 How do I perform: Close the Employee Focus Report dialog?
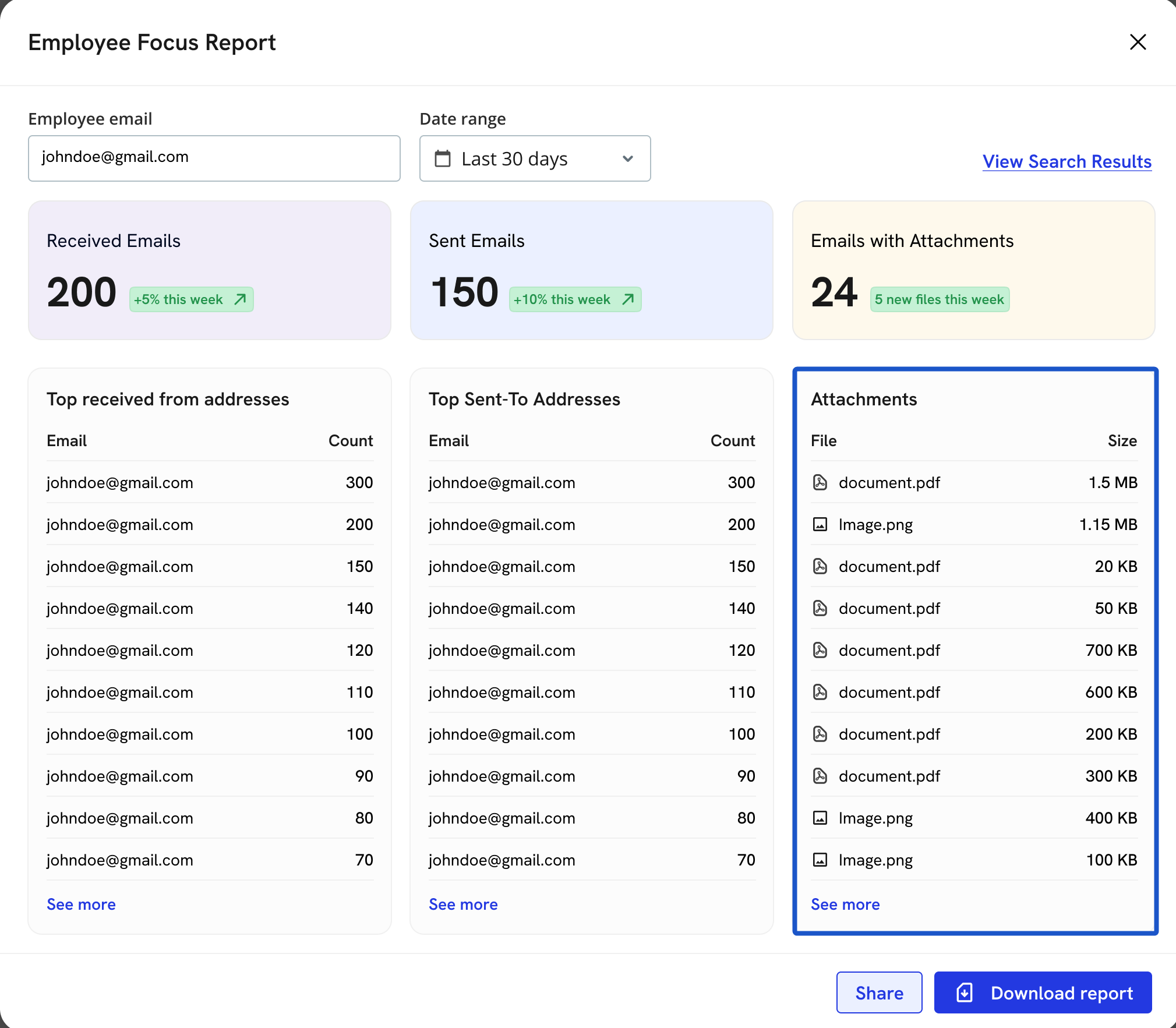(x=1138, y=42)
